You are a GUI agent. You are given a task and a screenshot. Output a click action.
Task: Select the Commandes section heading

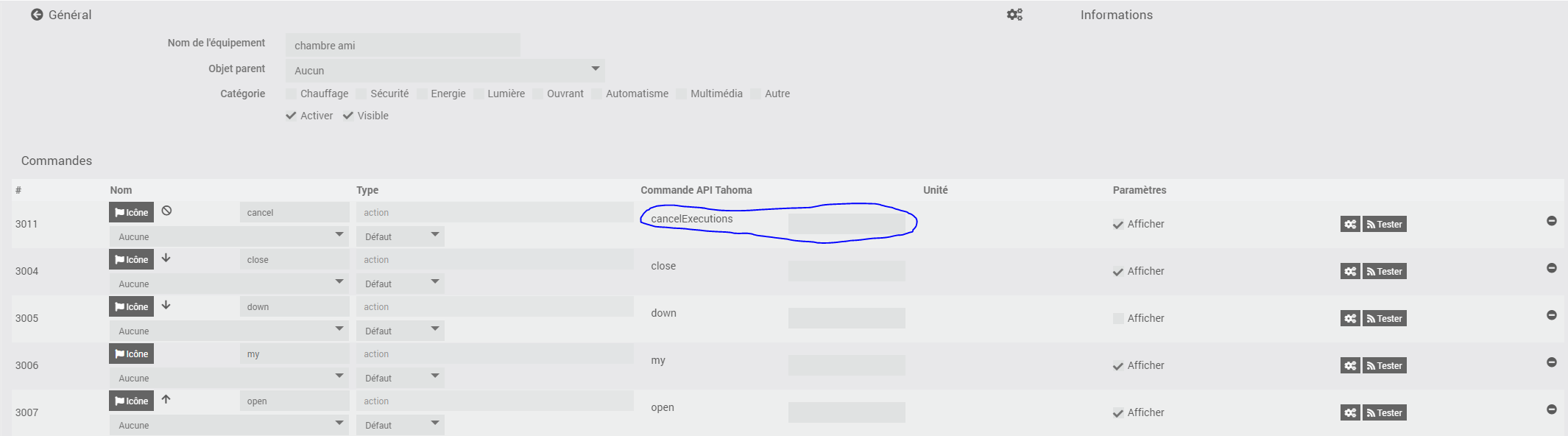click(x=57, y=161)
